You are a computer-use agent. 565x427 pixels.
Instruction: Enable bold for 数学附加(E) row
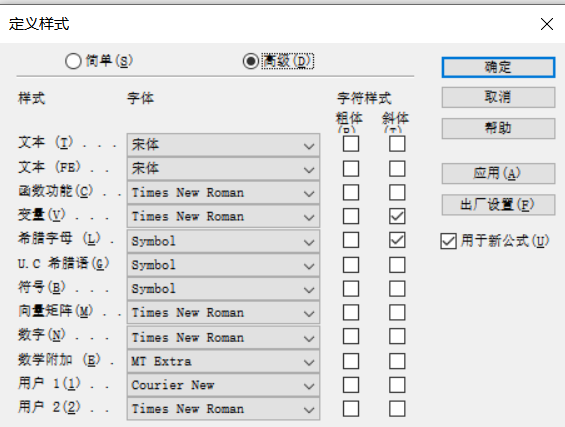(351, 361)
